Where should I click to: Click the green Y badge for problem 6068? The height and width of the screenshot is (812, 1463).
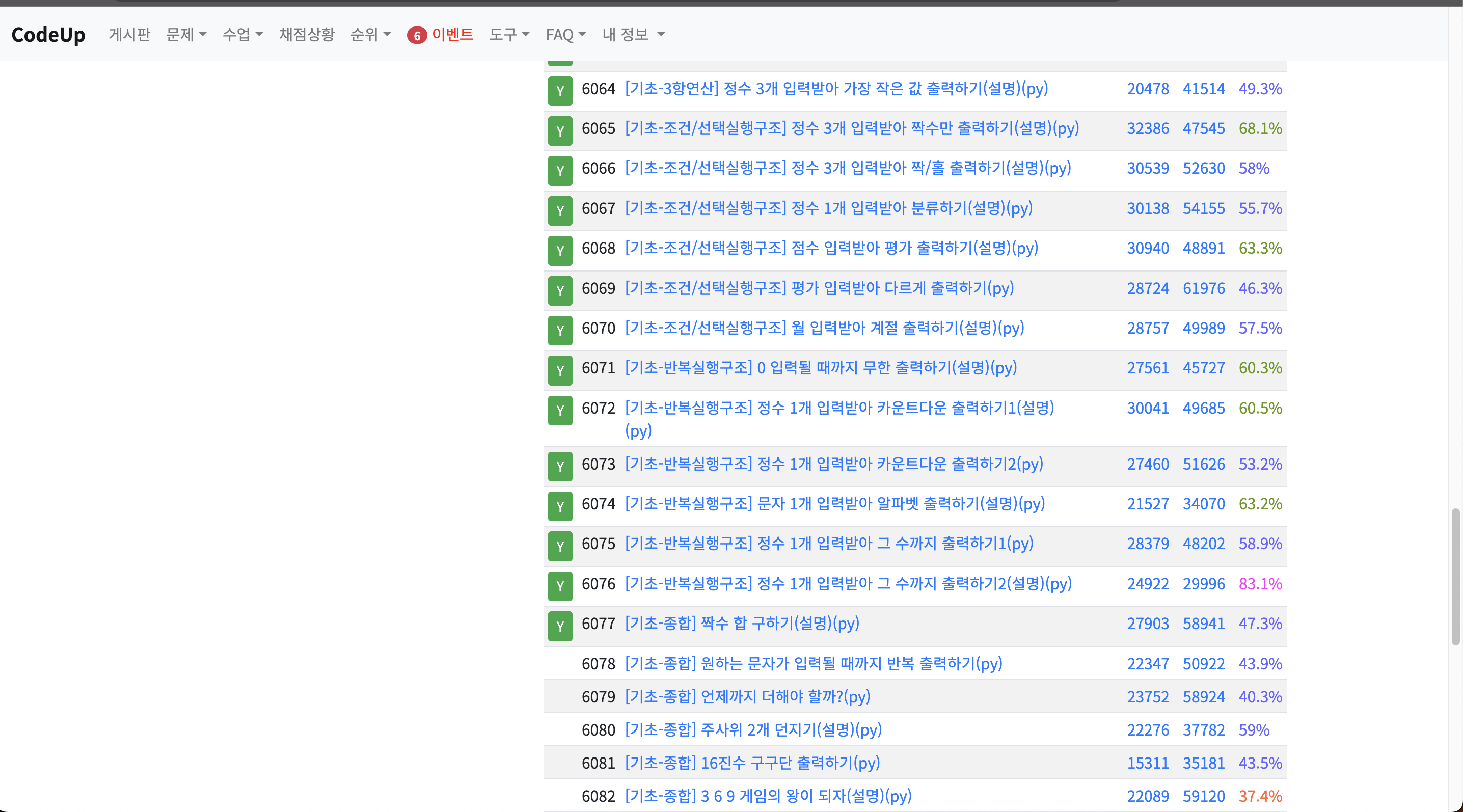[x=560, y=251]
